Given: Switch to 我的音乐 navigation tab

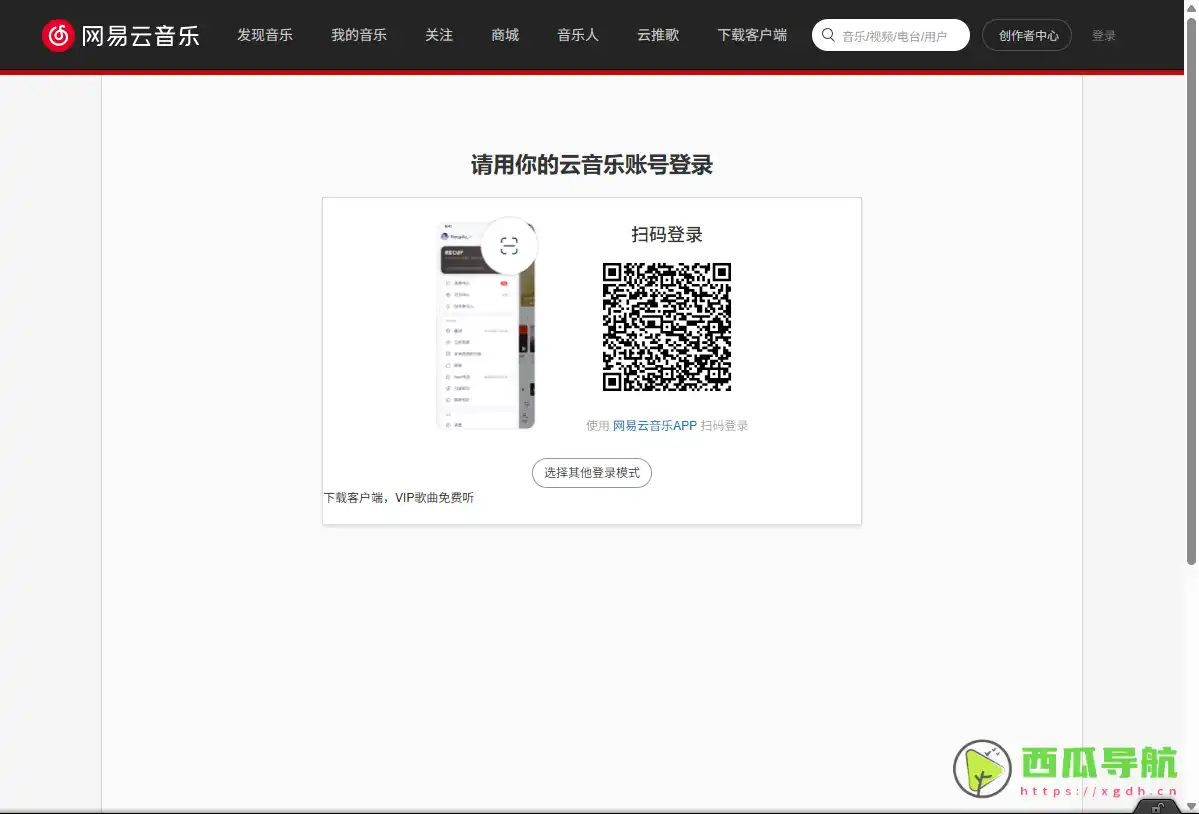Looking at the screenshot, I should [359, 35].
